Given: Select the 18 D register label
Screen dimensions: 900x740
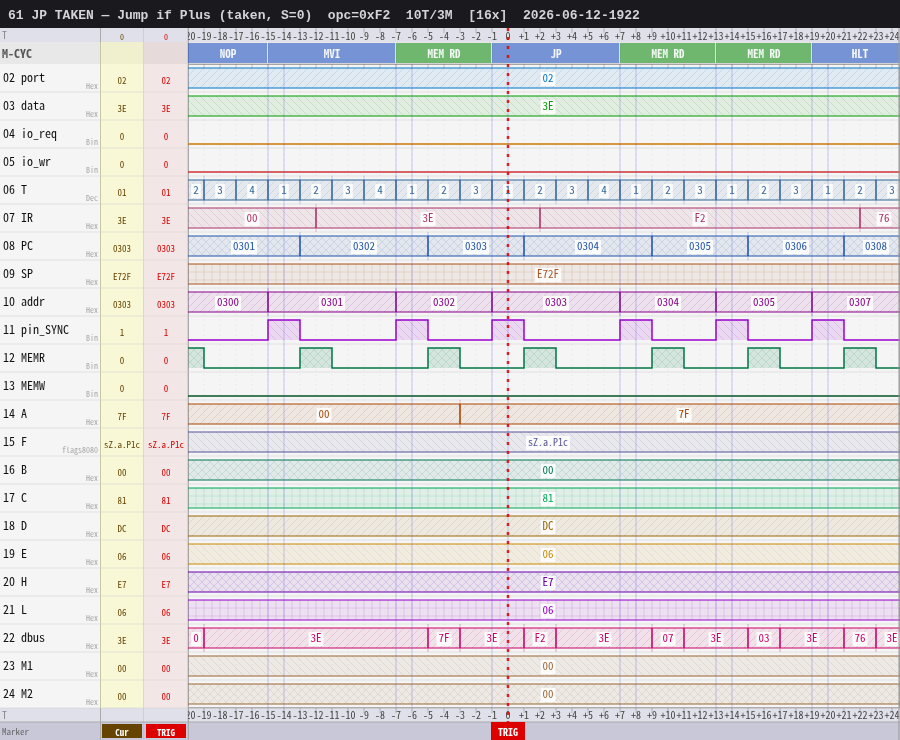Looking at the screenshot, I should [x=15, y=526].
